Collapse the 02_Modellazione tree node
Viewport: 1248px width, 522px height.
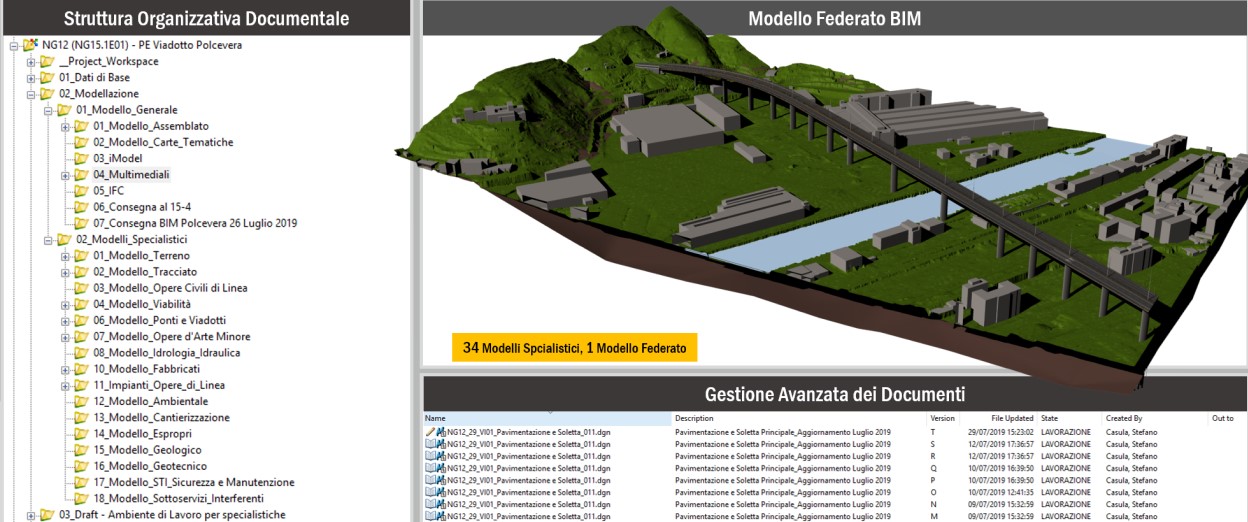[x=31, y=94]
